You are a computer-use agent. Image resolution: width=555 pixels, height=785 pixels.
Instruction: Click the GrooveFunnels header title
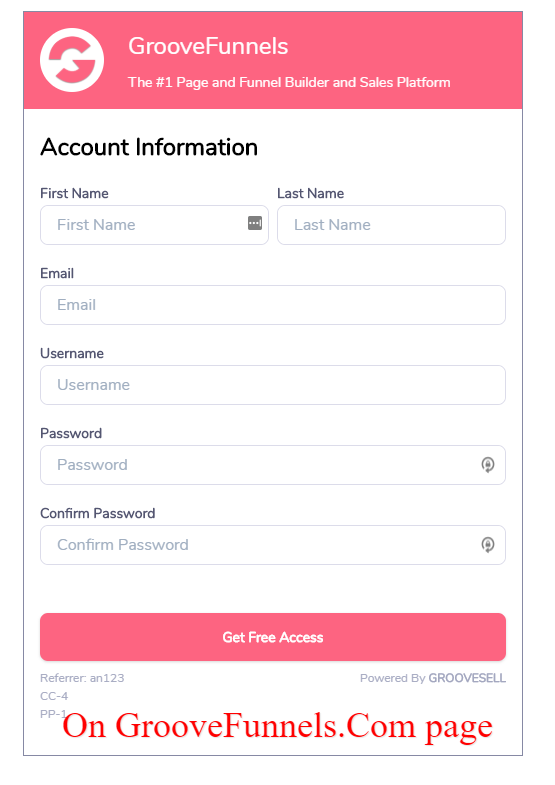[208, 46]
